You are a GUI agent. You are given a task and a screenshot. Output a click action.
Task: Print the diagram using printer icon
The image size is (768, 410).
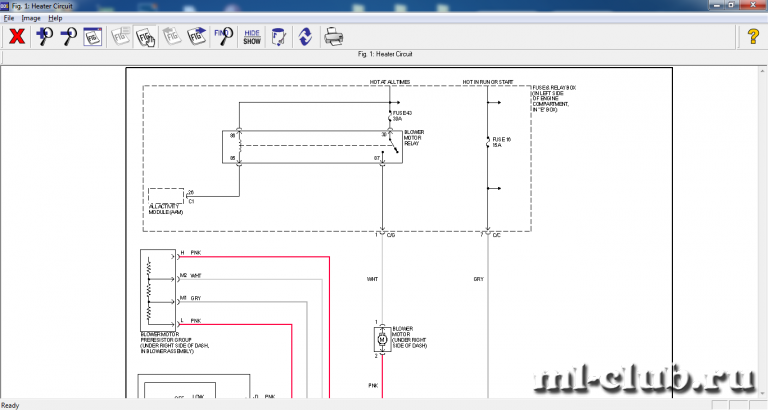(333, 37)
